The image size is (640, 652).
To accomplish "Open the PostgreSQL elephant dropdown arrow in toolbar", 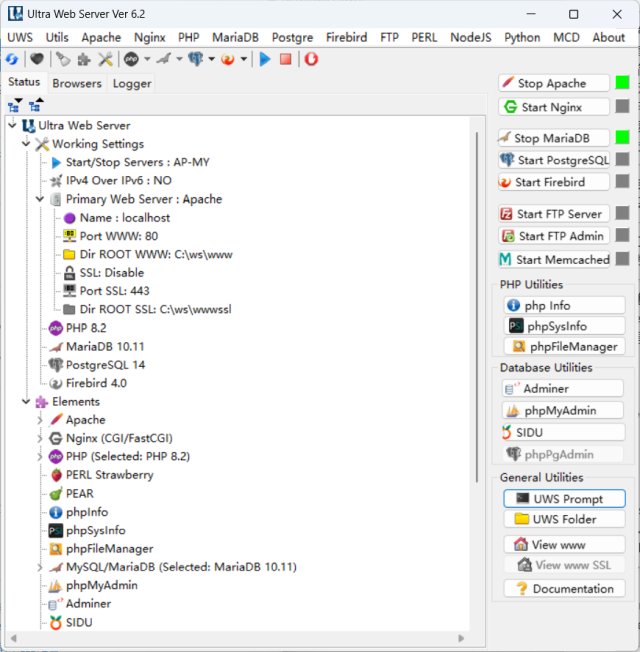I will point(212,60).
